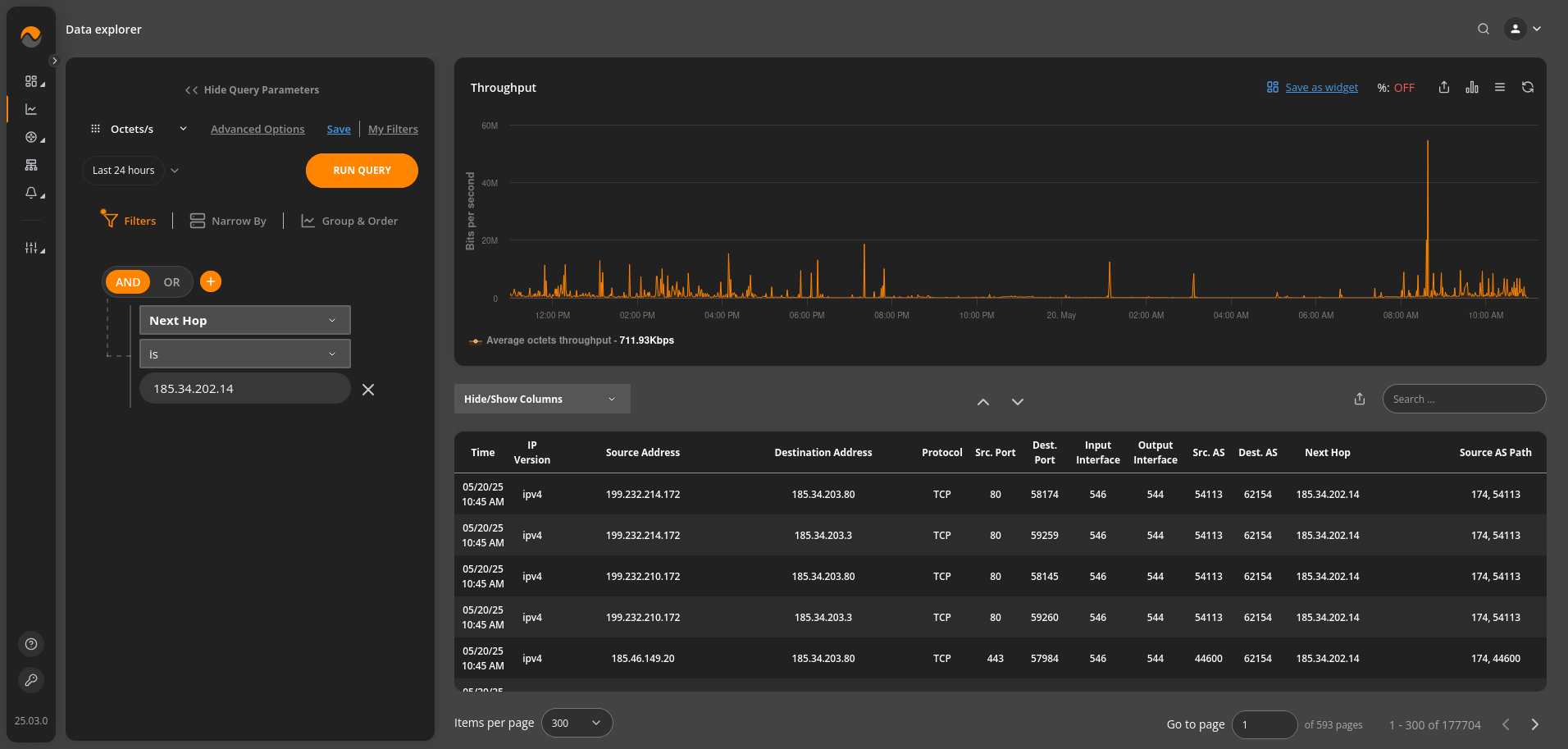This screenshot has height=749, width=1568.
Task: Open the Next Hop field dropdown
Action: (x=244, y=321)
